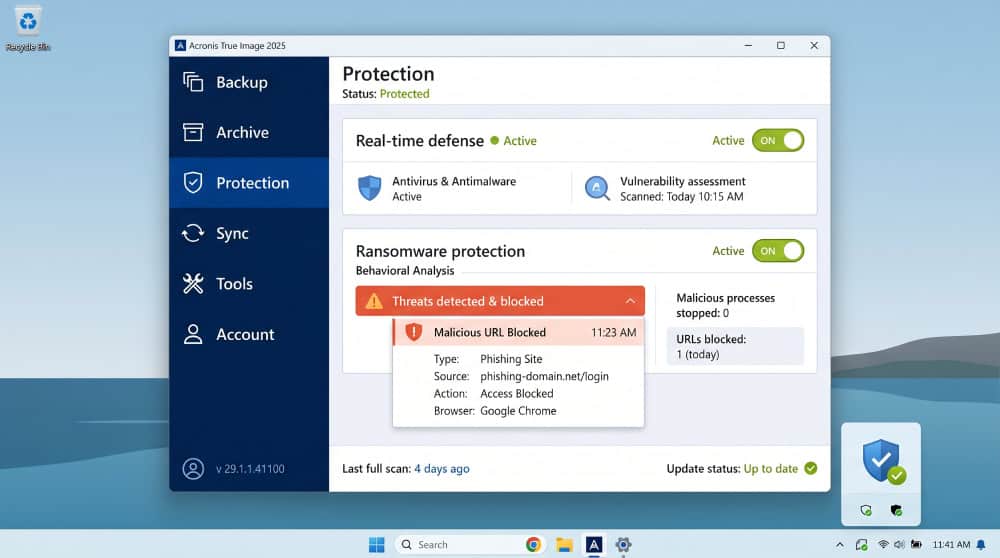Click the notification bell in system tray
1000x558 pixels.
pyautogui.click(x=981, y=545)
